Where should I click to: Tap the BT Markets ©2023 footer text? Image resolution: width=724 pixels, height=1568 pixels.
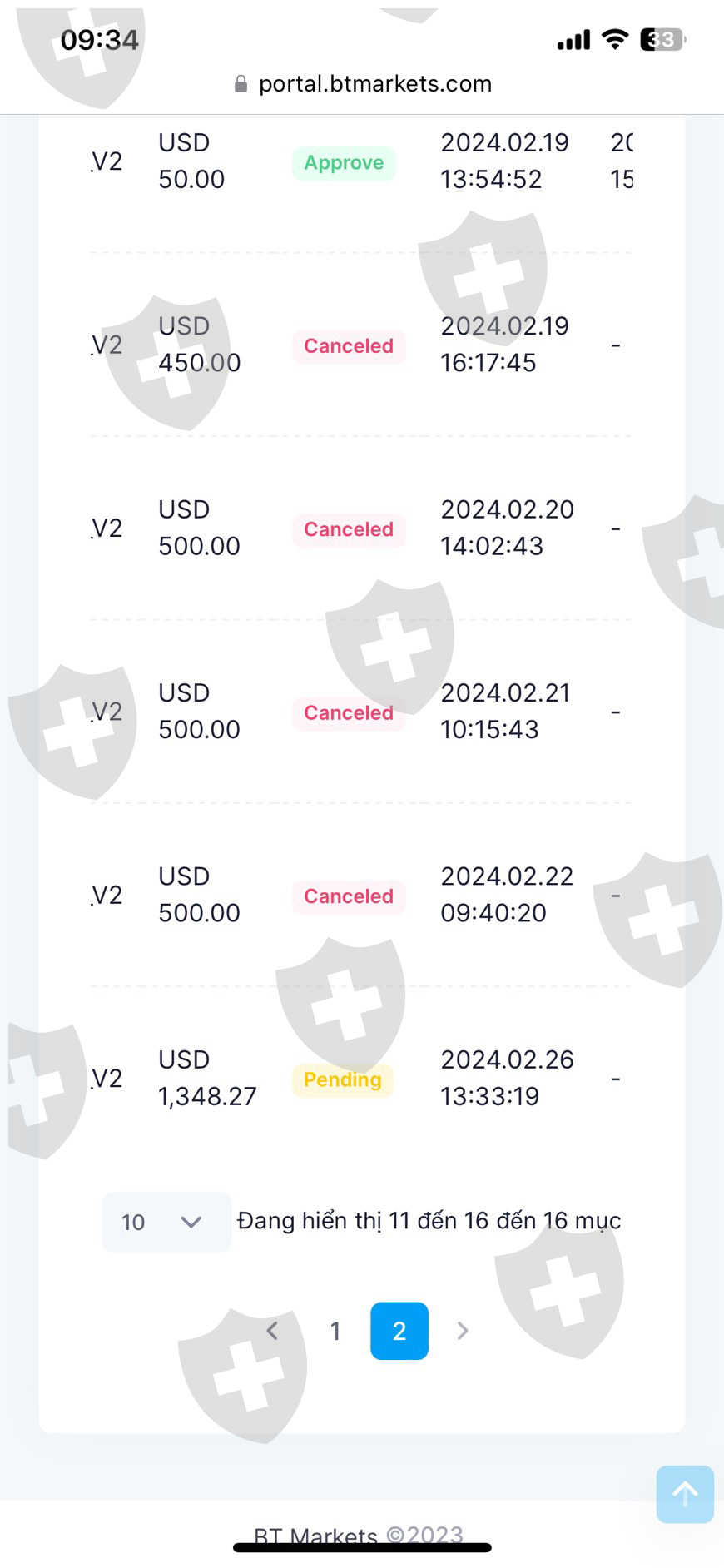pyautogui.click(x=359, y=1536)
